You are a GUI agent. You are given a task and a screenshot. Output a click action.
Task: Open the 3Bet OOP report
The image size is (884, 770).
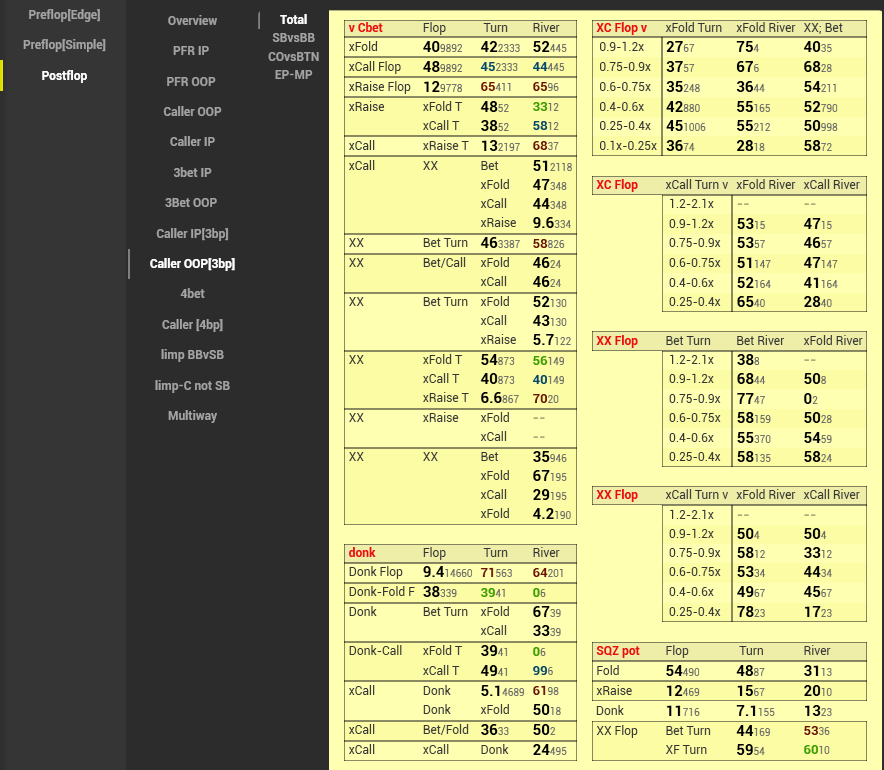tap(191, 203)
